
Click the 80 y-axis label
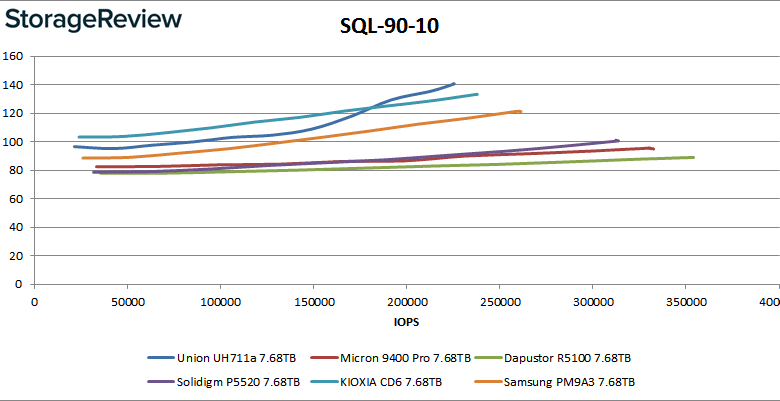pos(16,171)
